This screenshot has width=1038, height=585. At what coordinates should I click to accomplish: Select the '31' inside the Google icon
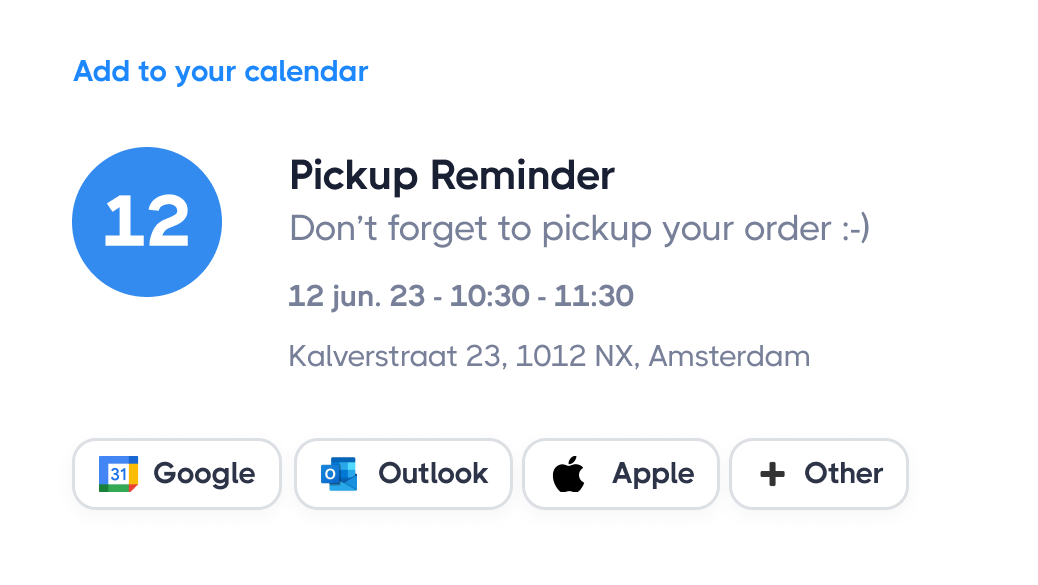[x=120, y=473]
